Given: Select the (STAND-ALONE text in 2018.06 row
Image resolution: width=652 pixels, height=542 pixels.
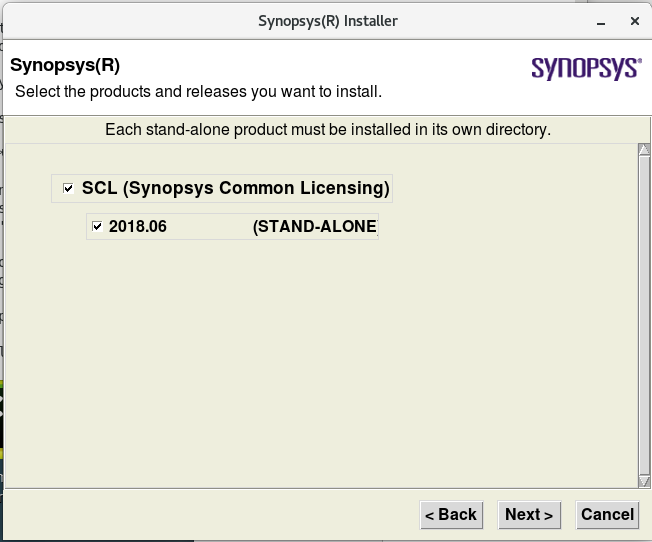Looking at the screenshot, I should (315, 227).
